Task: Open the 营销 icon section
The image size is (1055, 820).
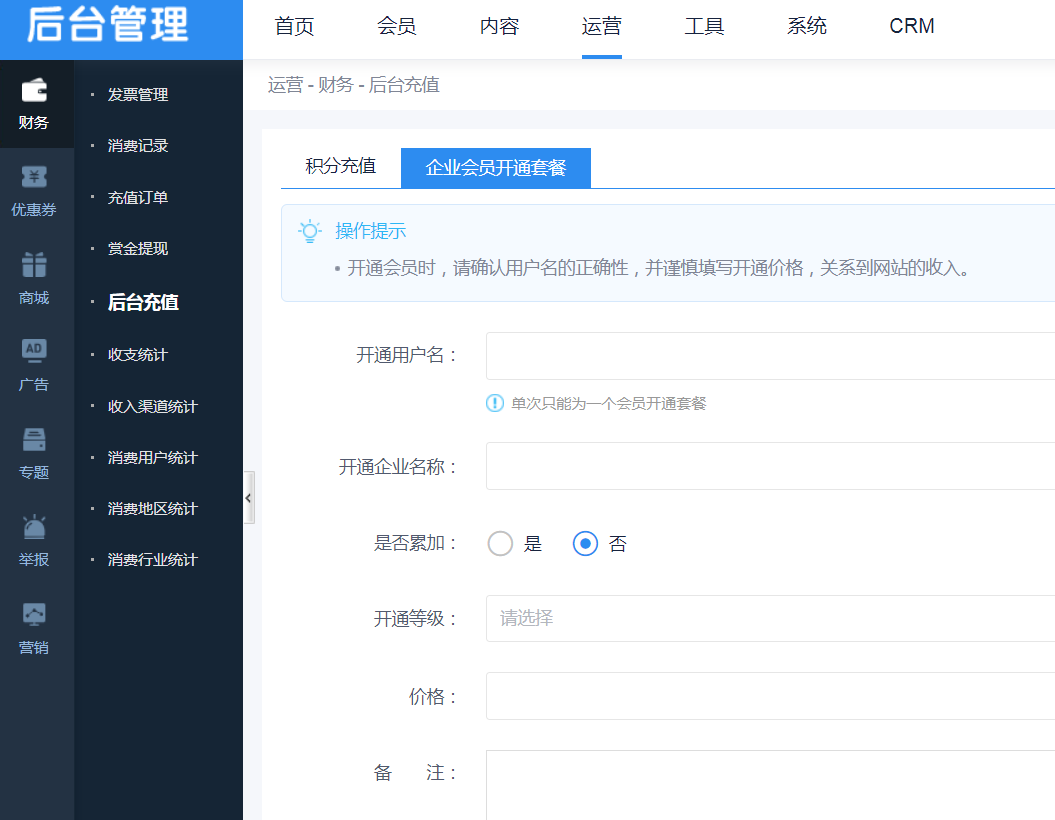Action: (34, 628)
